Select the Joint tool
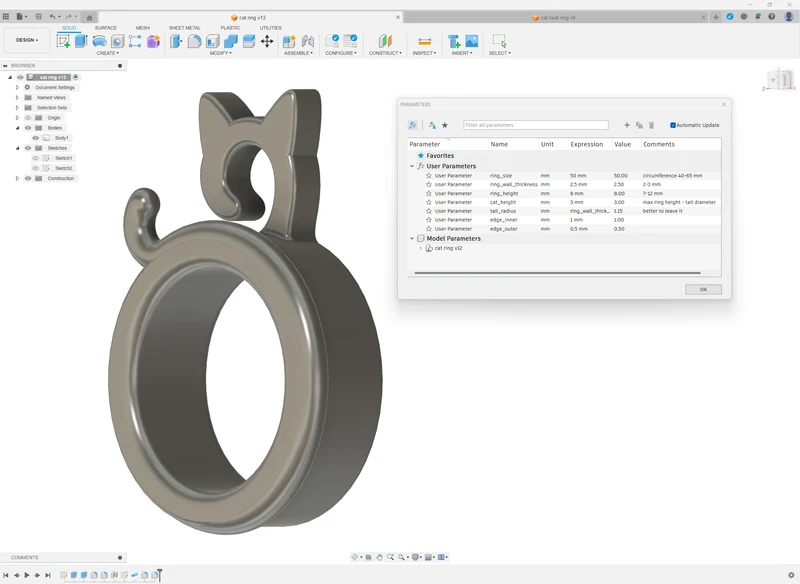This screenshot has width=800, height=584. (308, 41)
